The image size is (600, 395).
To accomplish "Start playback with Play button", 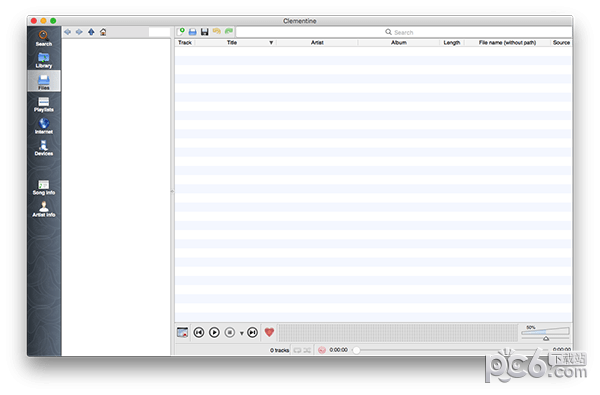I will point(214,332).
